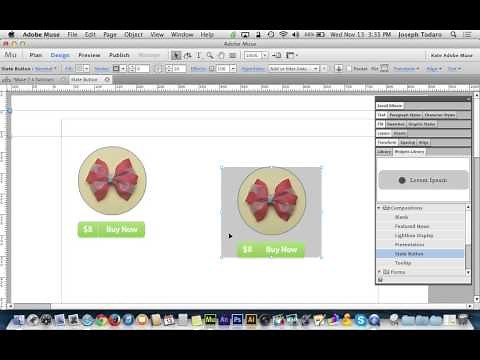Open Adobe Muse from the dock
The height and width of the screenshot is (360, 480).
(210, 320)
